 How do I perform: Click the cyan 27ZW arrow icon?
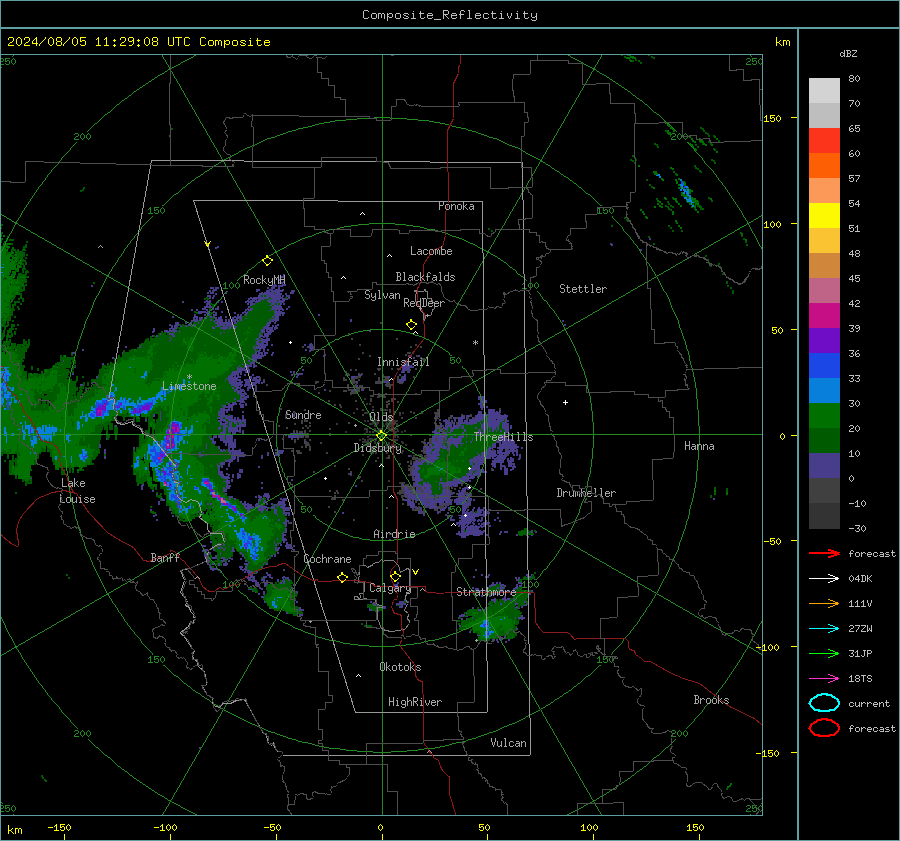[824, 629]
